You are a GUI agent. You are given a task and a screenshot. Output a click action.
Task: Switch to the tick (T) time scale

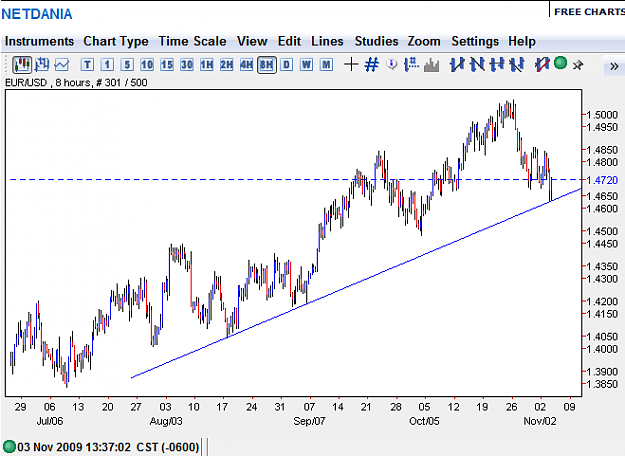(87, 65)
